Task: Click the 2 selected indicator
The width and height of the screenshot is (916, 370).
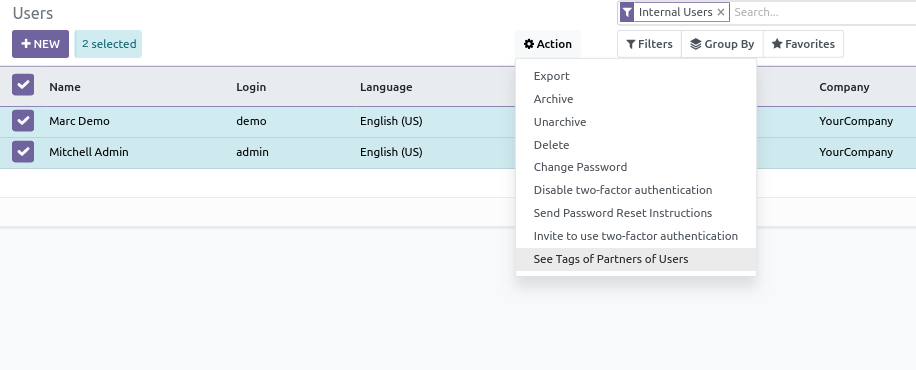Action: point(109,44)
